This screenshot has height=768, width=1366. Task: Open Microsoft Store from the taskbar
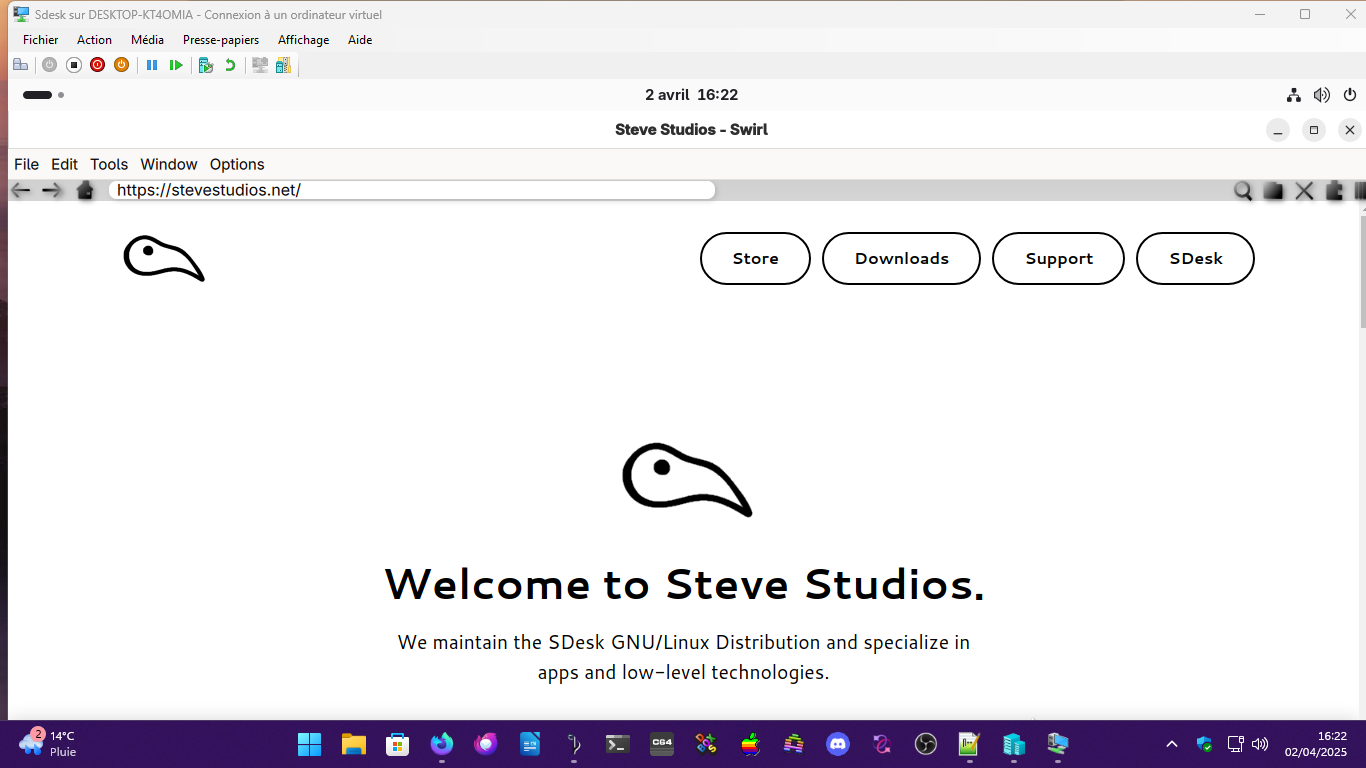point(398,744)
